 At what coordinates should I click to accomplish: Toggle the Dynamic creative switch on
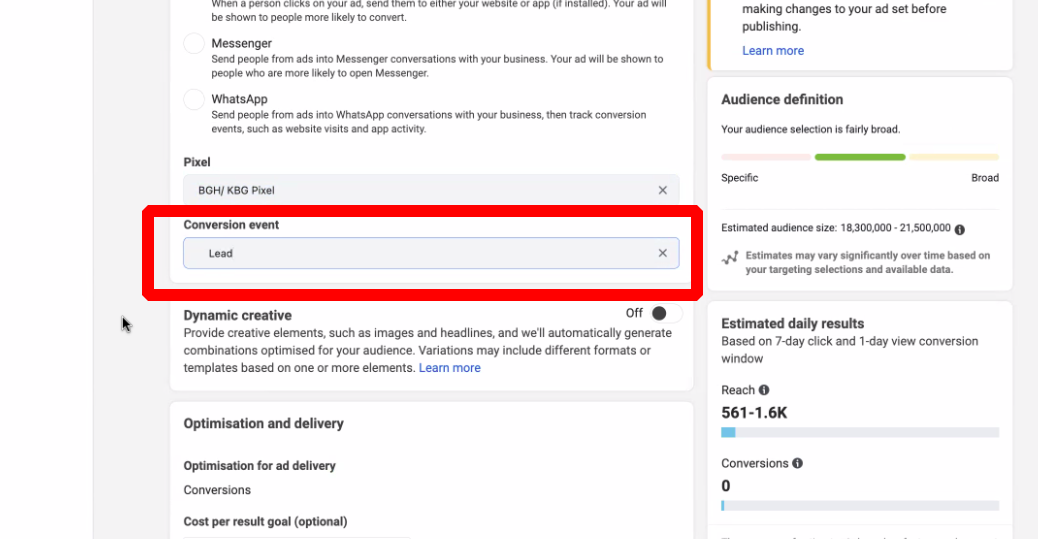664,313
